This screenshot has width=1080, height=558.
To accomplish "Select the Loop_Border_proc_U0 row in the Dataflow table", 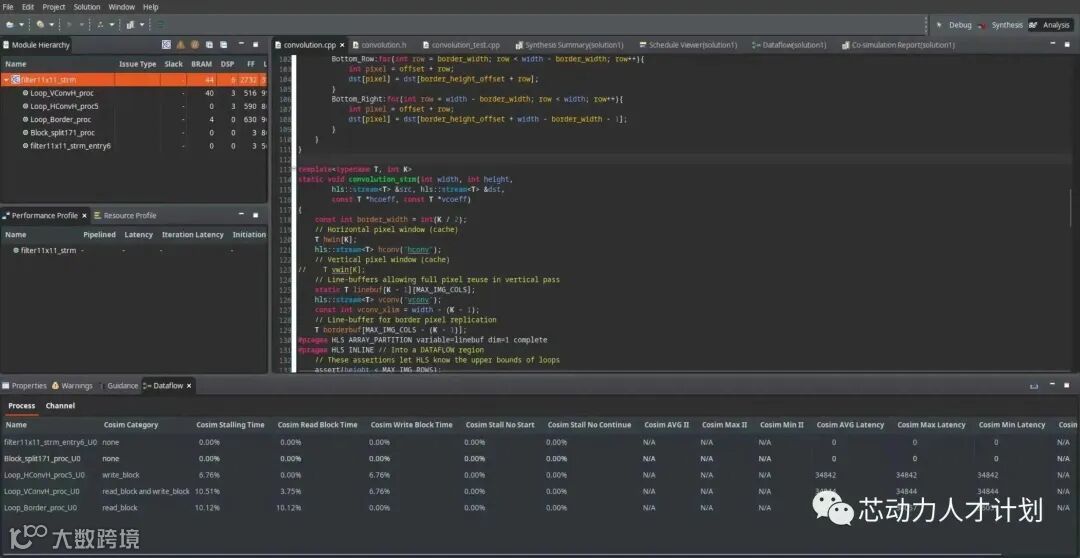I will tap(539, 508).
